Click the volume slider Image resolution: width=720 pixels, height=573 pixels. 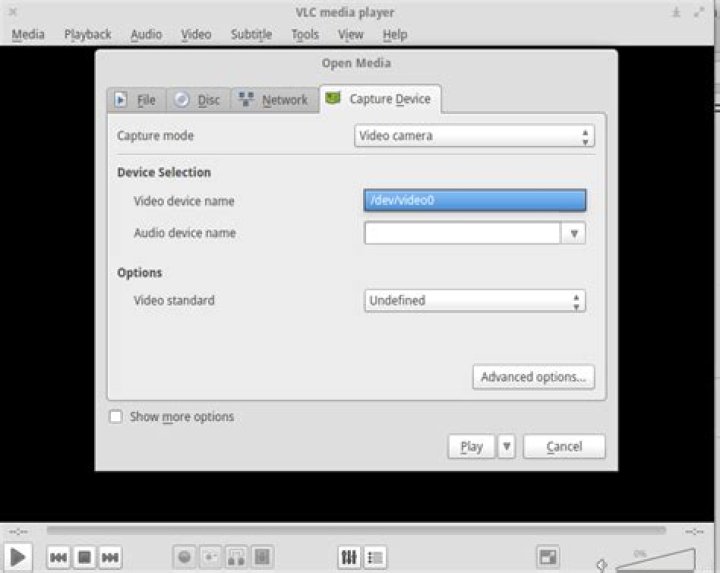[x=655, y=559]
